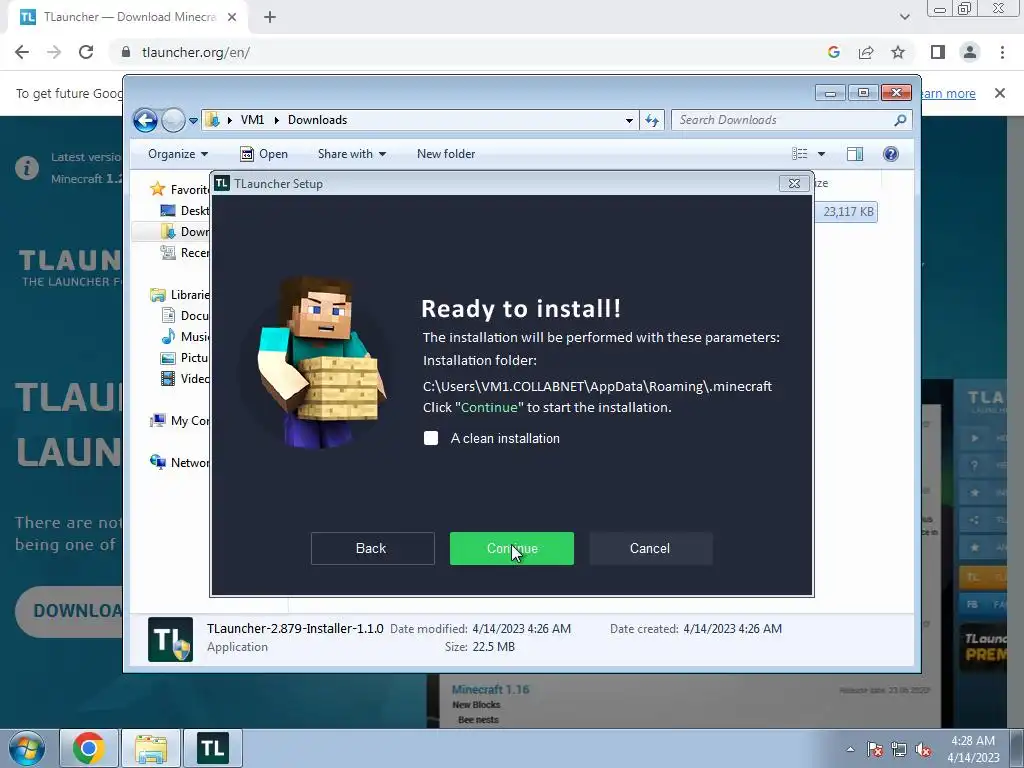The image size is (1024, 768).
Task: Select Libraries in the navigation pane
Action: coord(180,295)
